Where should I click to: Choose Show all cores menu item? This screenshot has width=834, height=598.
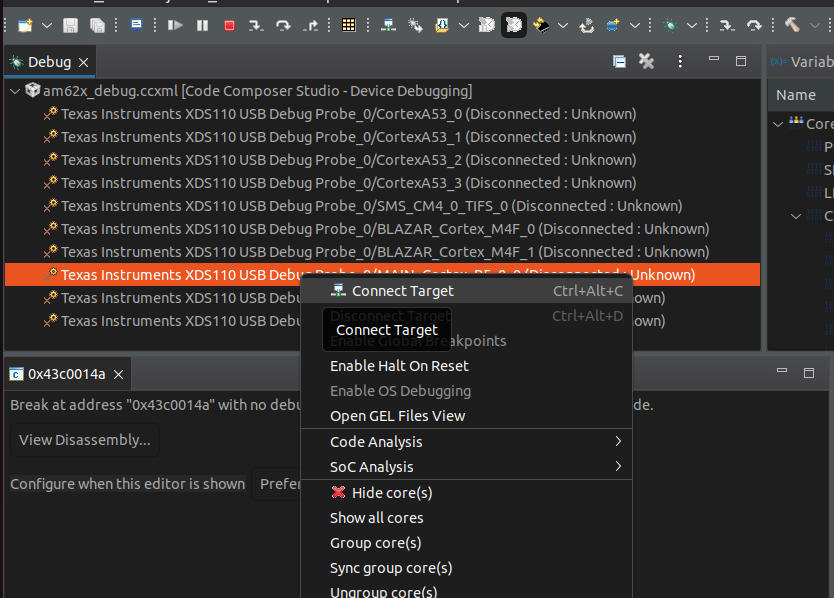[x=466, y=518]
